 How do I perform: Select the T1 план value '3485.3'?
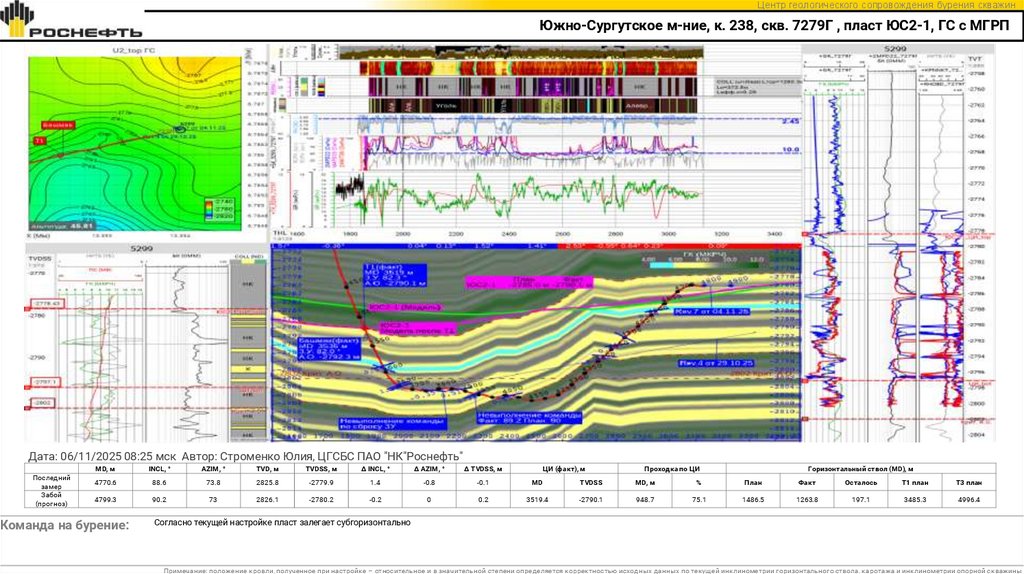tap(915, 500)
